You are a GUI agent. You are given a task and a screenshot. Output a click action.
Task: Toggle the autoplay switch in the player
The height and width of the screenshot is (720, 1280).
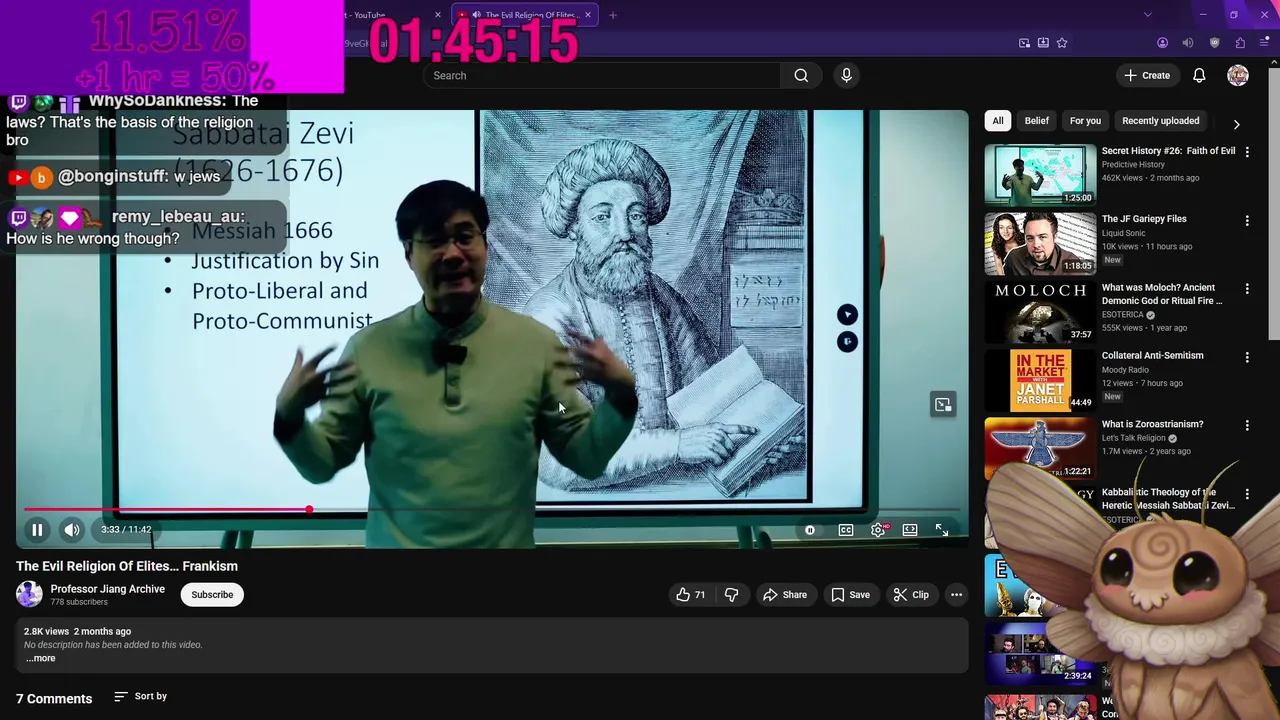click(x=810, y=530)
